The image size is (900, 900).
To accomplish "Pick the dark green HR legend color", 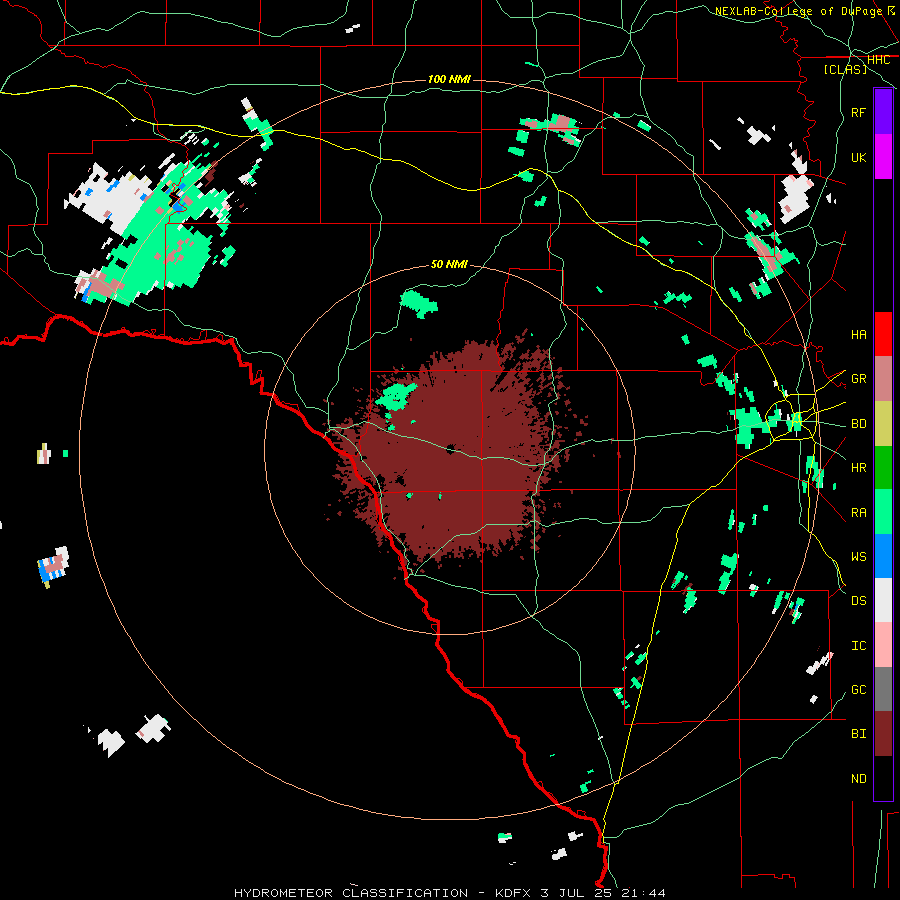I will point(883,468).
